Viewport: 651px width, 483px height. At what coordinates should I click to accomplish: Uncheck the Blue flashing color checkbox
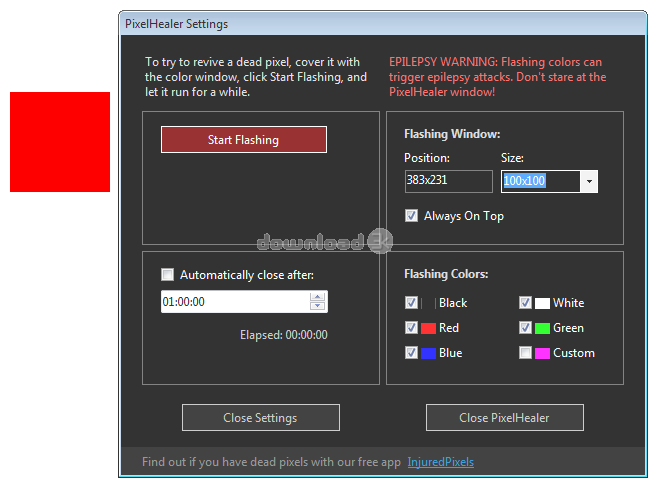click(x=411, y=353)
